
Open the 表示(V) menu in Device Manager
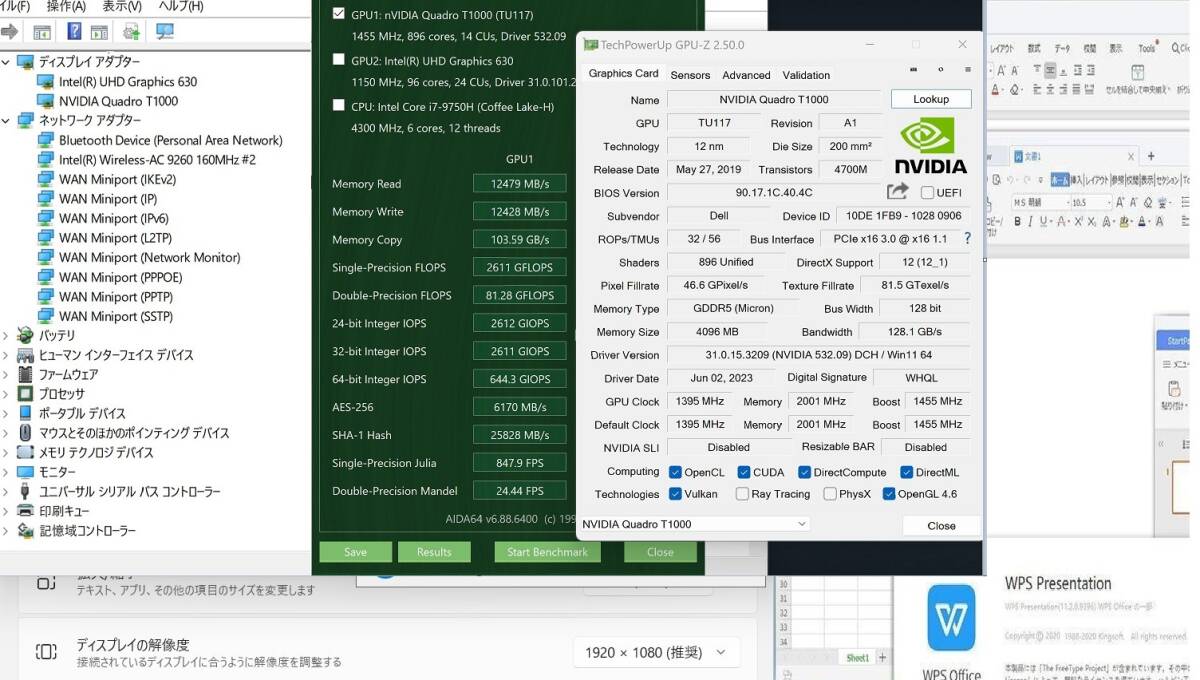coord(122,6)
